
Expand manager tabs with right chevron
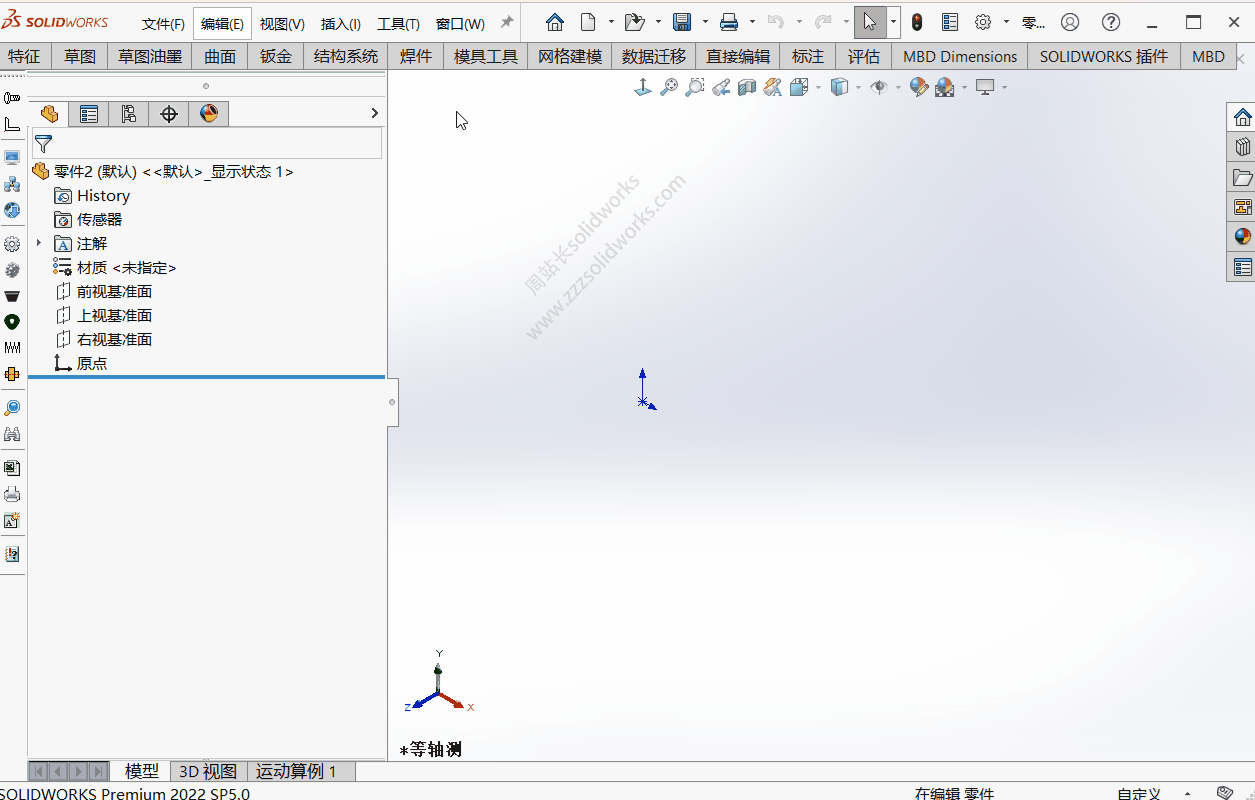pyautogui.click(x=375, y=113)
